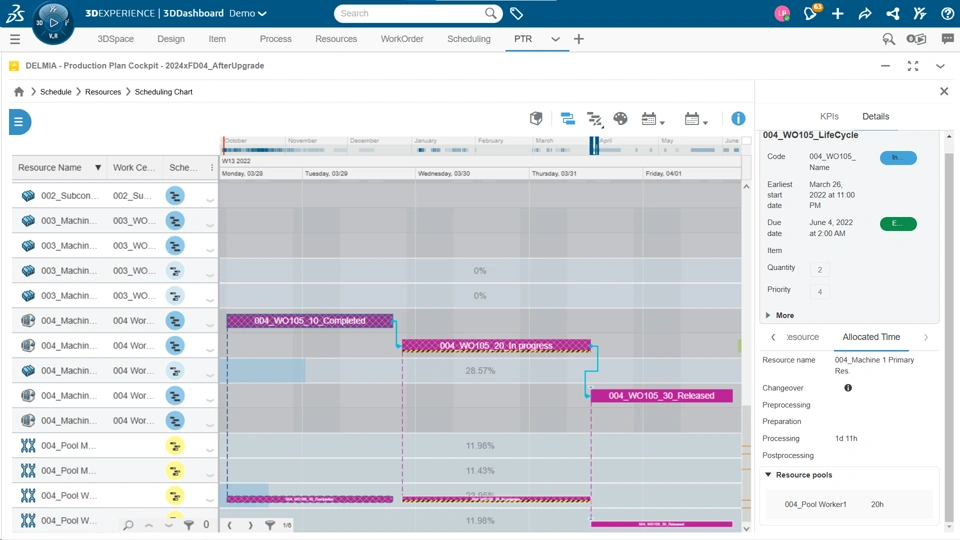Viewport: 960px width, 540px height.
Task: Open the blue list menu button
Action: tap(20, 122)
